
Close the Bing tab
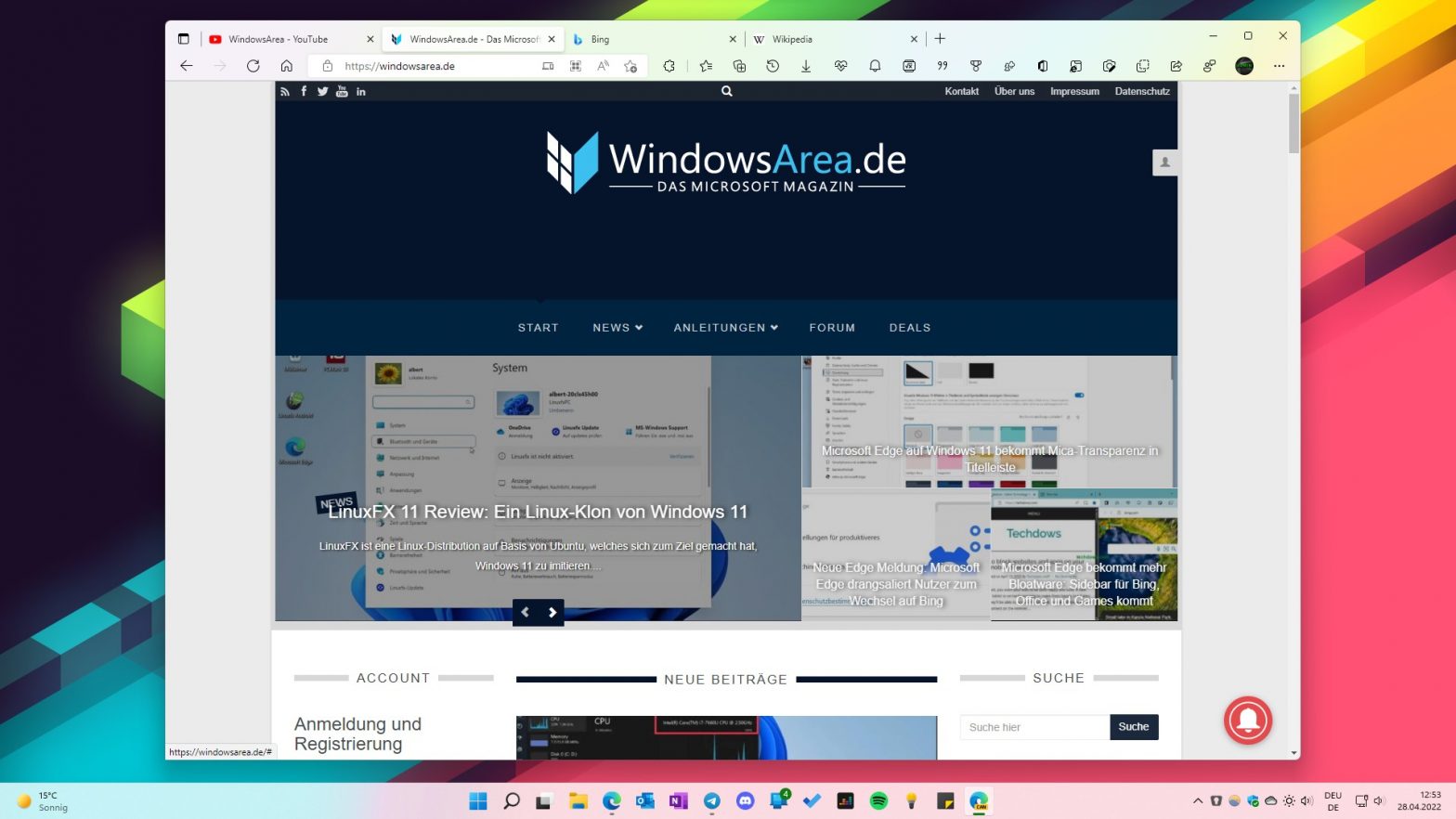[733, 39]
